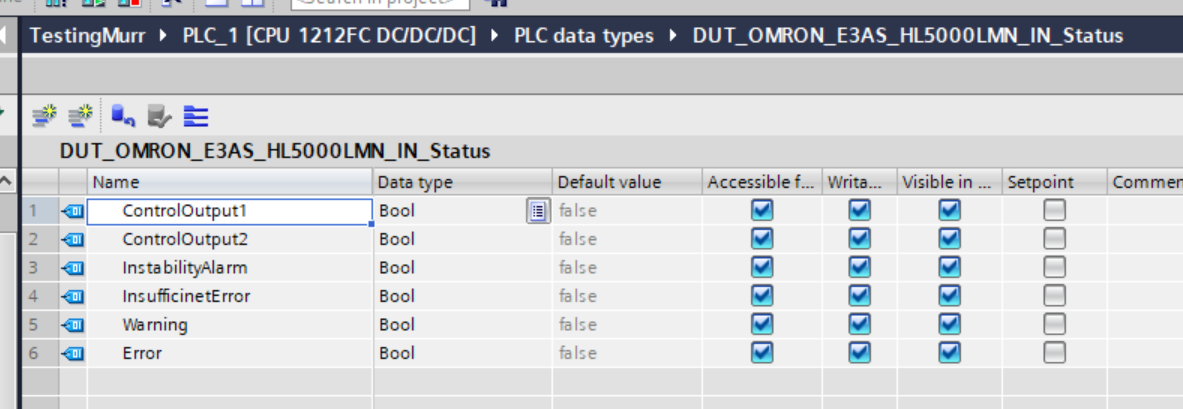Toggle Writable checkbox for ControlOutput2
The height and width of the screenshot is (409, 1183).
coord(859,239)
